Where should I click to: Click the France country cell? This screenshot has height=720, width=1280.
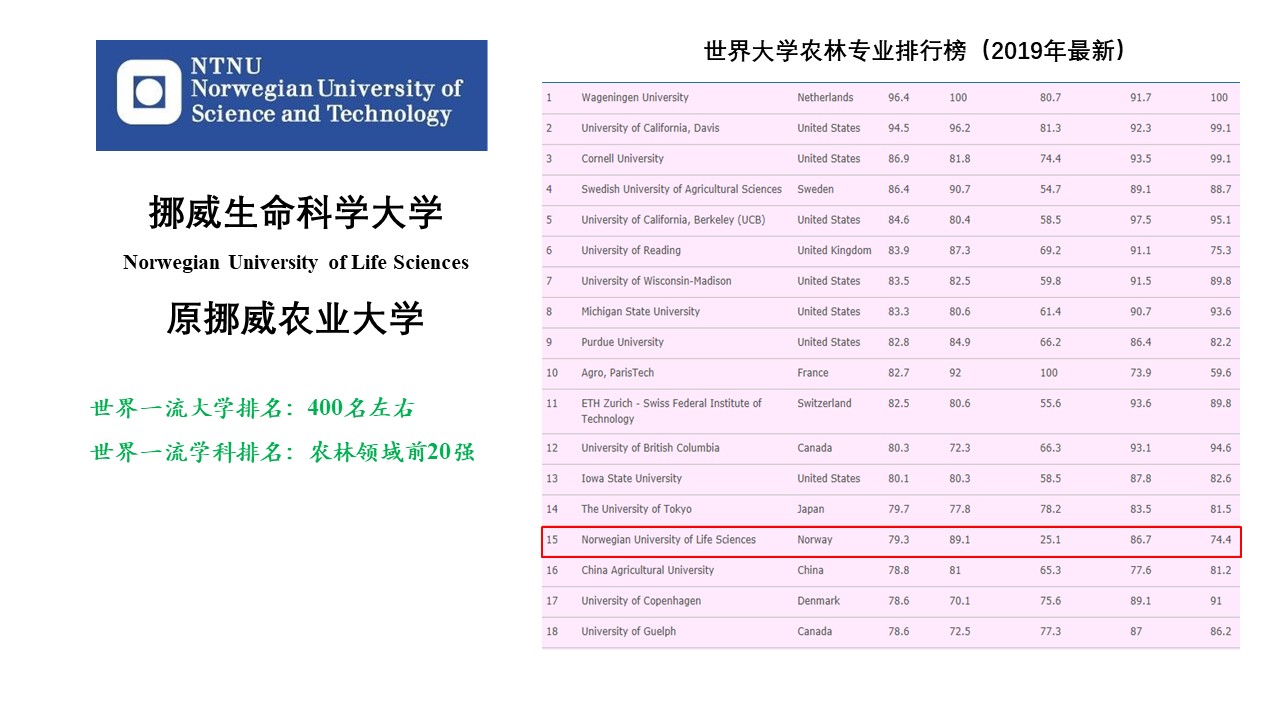coord(812,373)
